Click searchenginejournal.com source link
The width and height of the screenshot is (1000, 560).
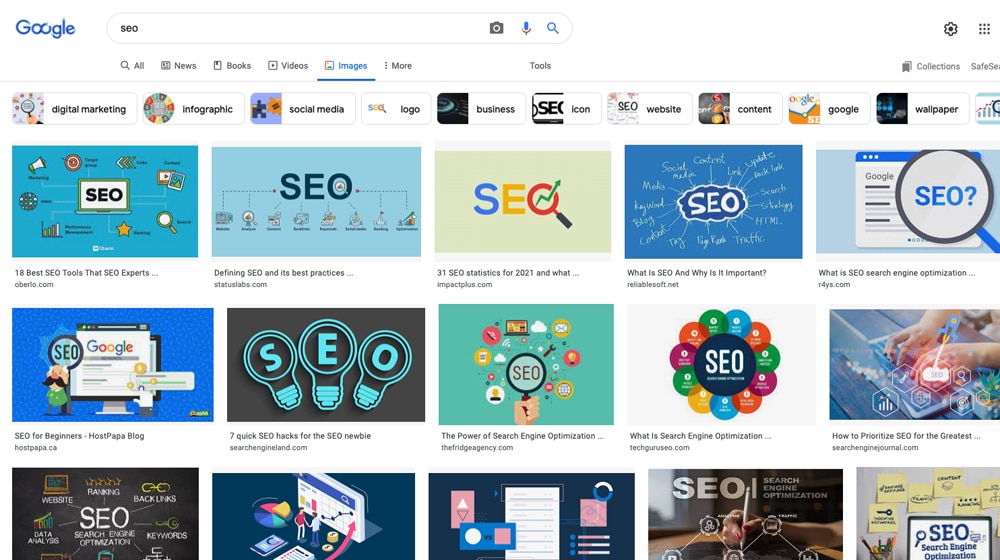point(875,448)
